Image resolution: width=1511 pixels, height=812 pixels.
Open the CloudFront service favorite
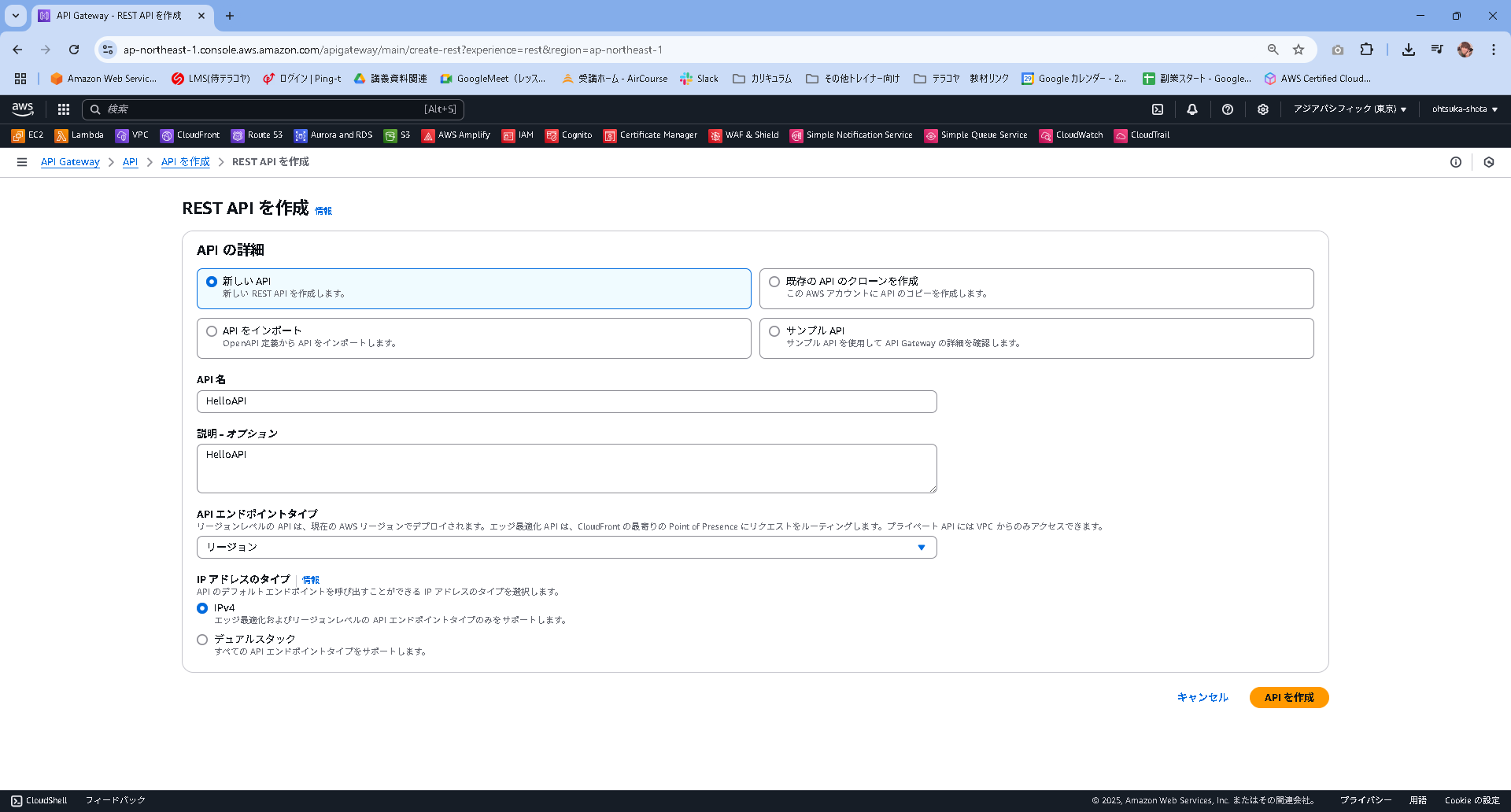(x=189, y=135)
